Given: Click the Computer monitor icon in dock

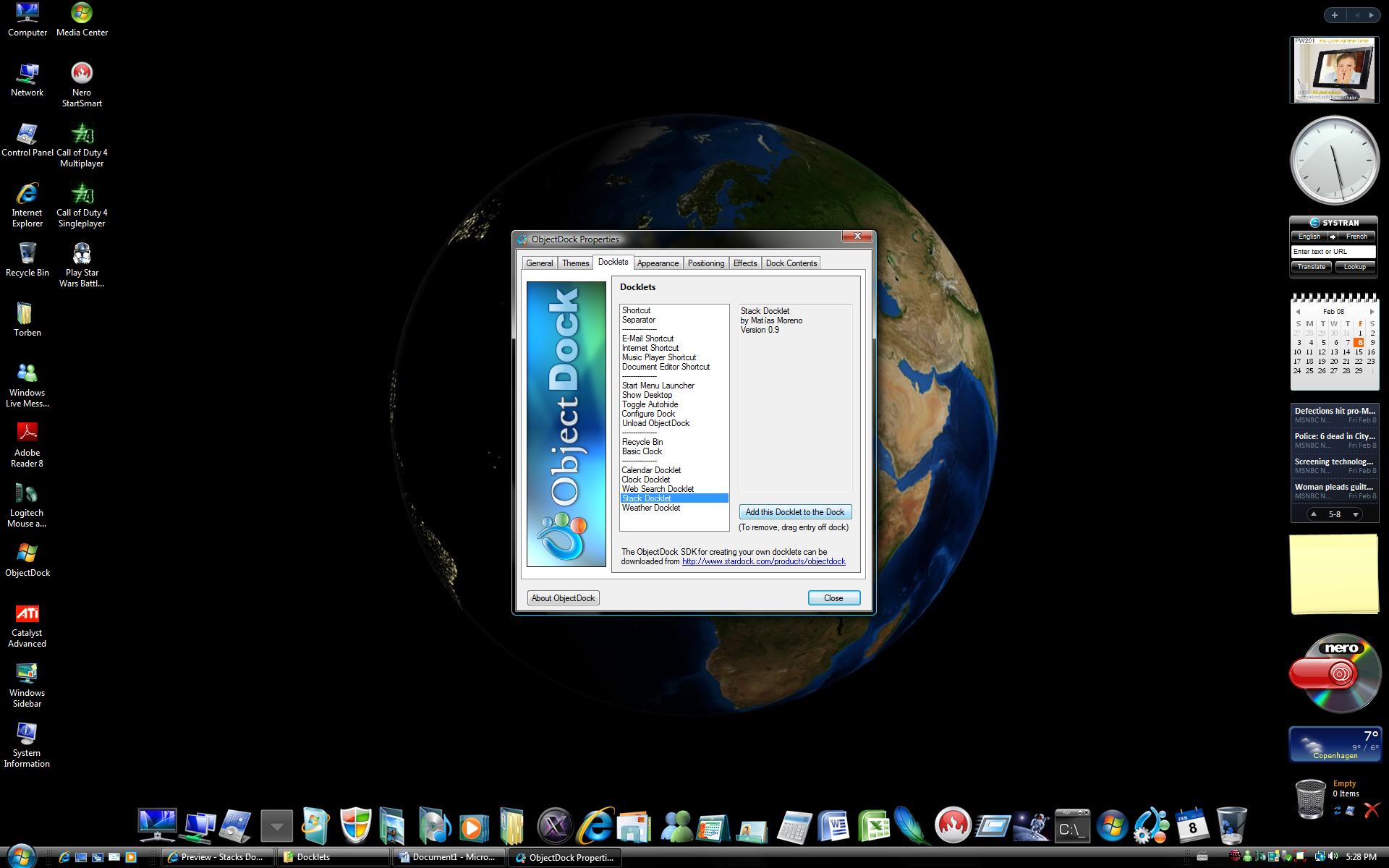Looking at the screenshot, I should (157, 825).
